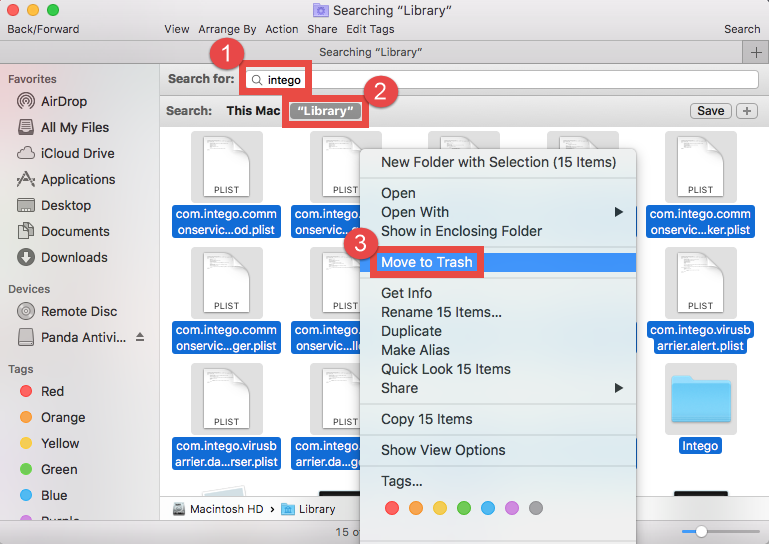Adjust the icon size slider

click(x=701, y=531)
